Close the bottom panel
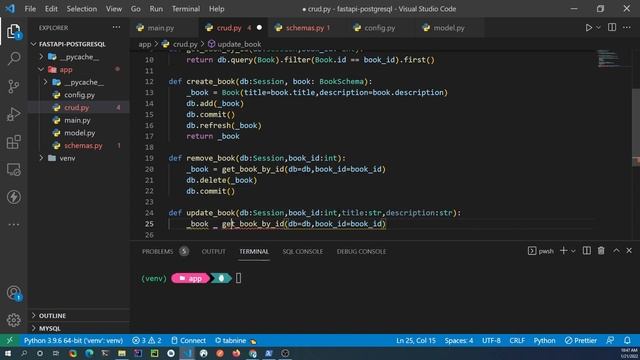This screenshot has height=360, width=640. (x=629, y=251)
